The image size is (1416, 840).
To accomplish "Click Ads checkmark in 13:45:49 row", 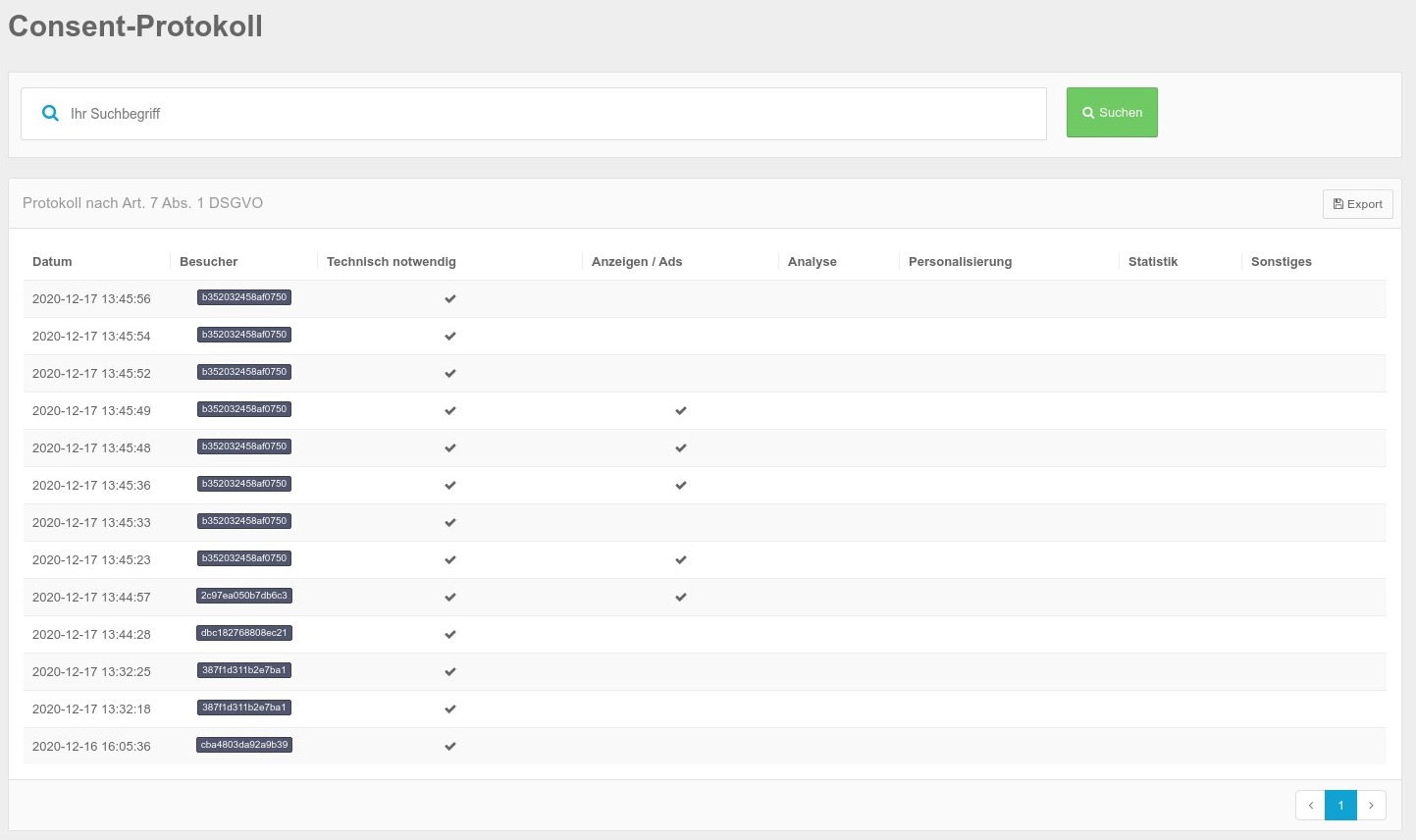I will [681, 411].
